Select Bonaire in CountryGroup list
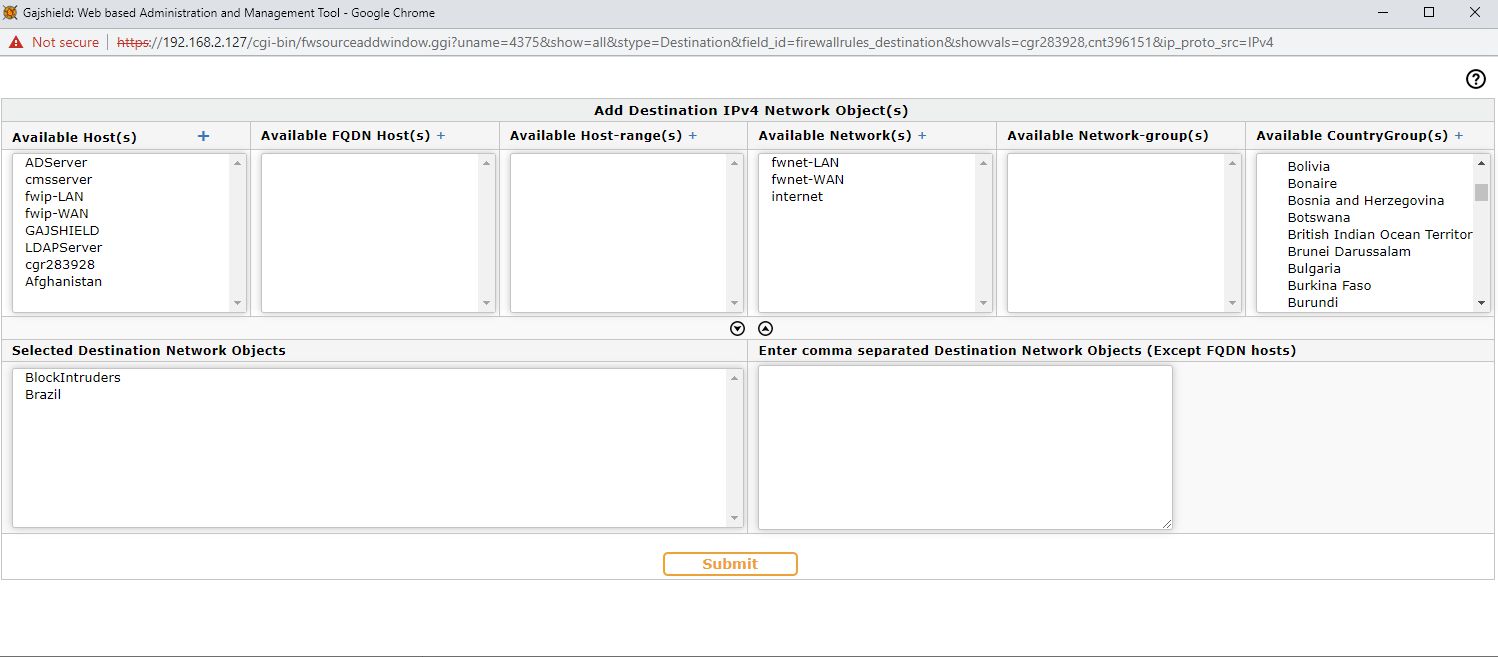The image size is (1498, 657). [1312, 183]
